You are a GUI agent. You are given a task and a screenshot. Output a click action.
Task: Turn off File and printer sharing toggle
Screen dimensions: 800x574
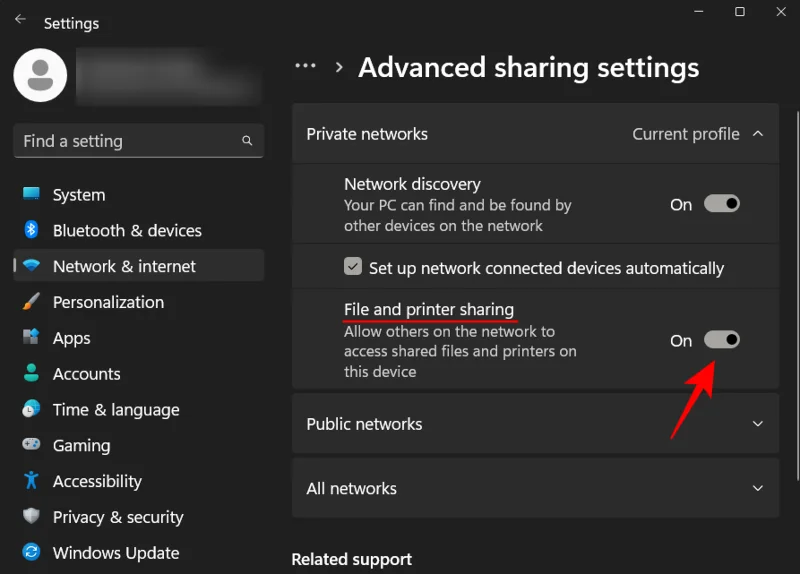coord(721,340)
